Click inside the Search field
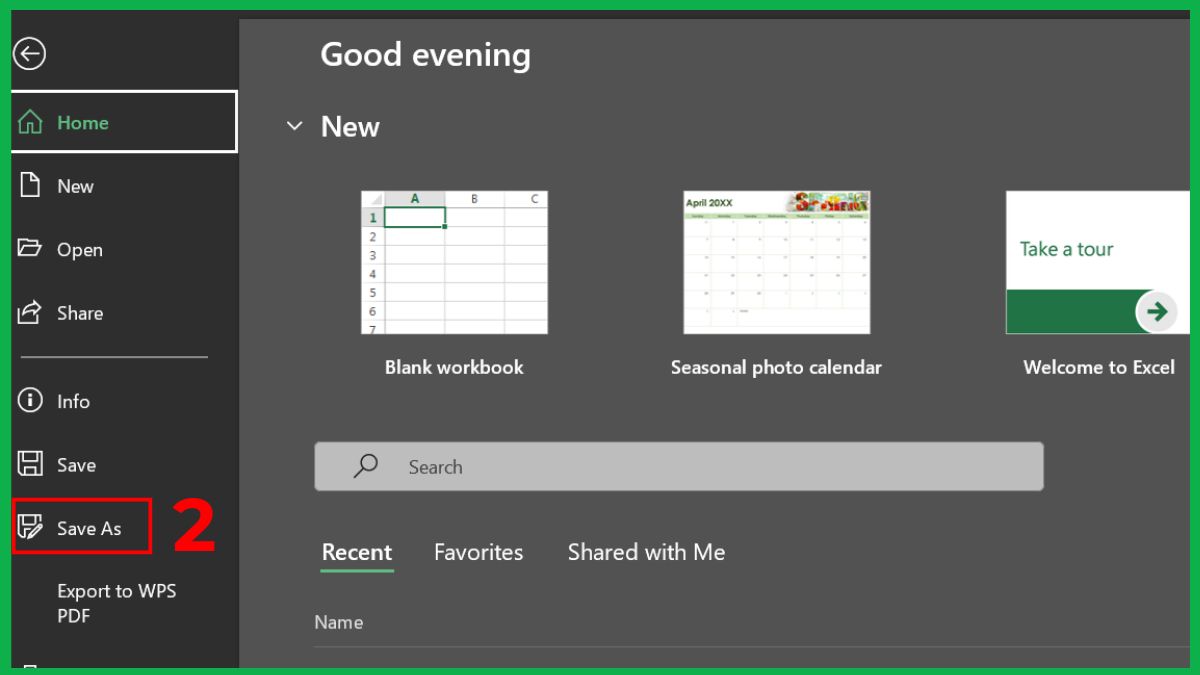The image size is (1200, 675). click(x=700, y=467)
